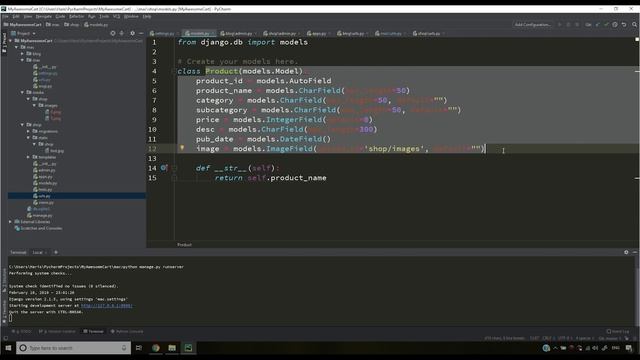This screenshot has height=360, width=640.
Task: Click the revert changes arrow icon
Action: (x=624, y=24)
